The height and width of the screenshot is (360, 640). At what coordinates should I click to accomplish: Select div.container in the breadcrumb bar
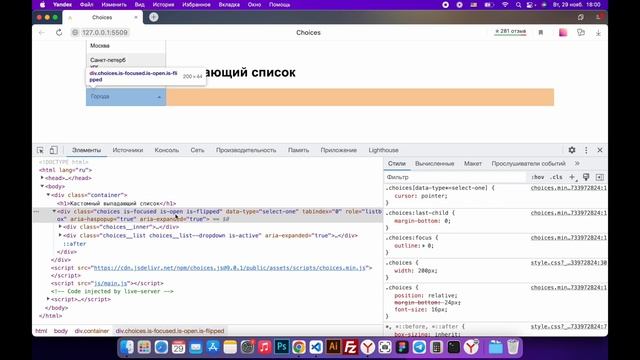point(92,331)
